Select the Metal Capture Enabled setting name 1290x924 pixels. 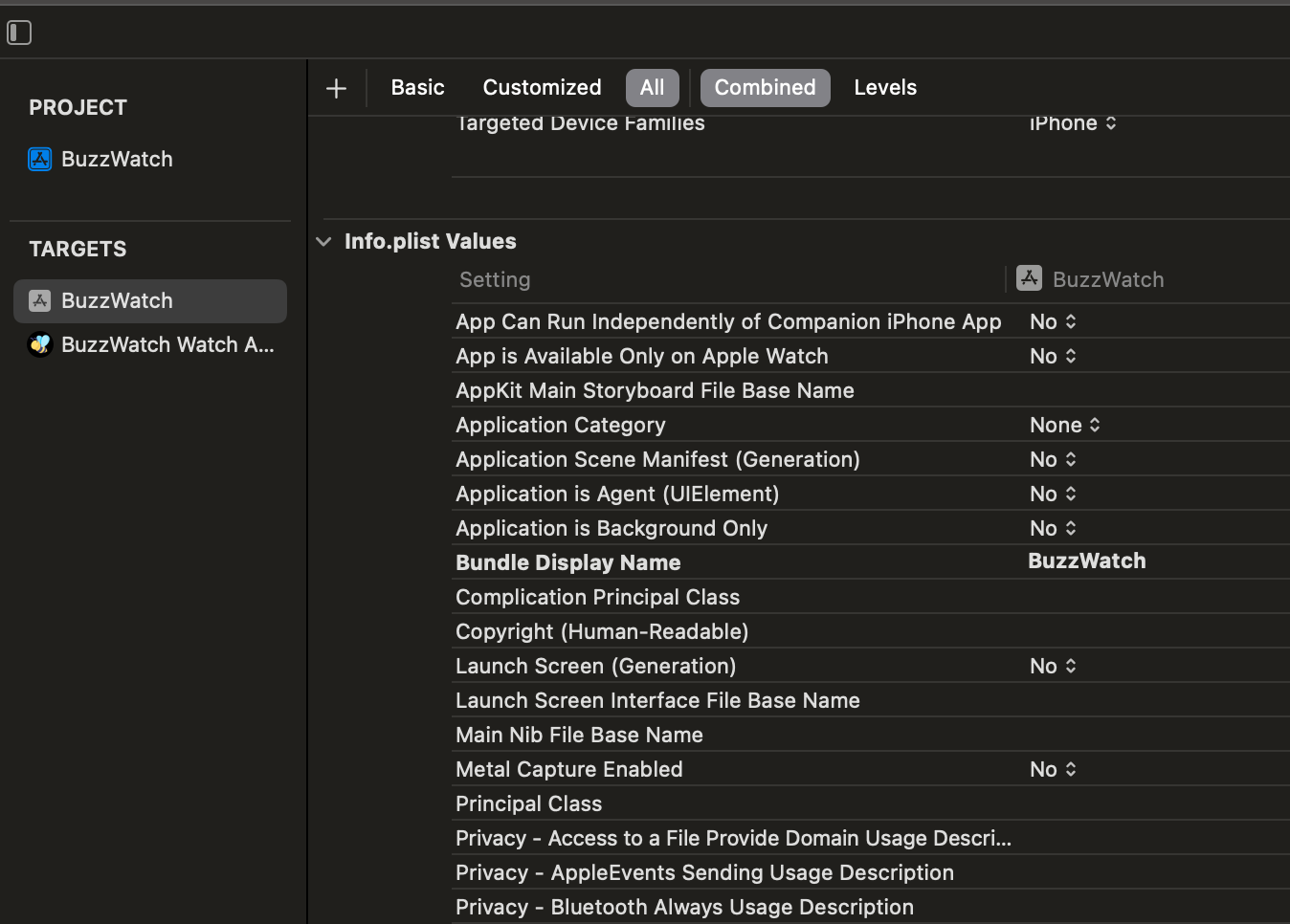tap(569, 769)
